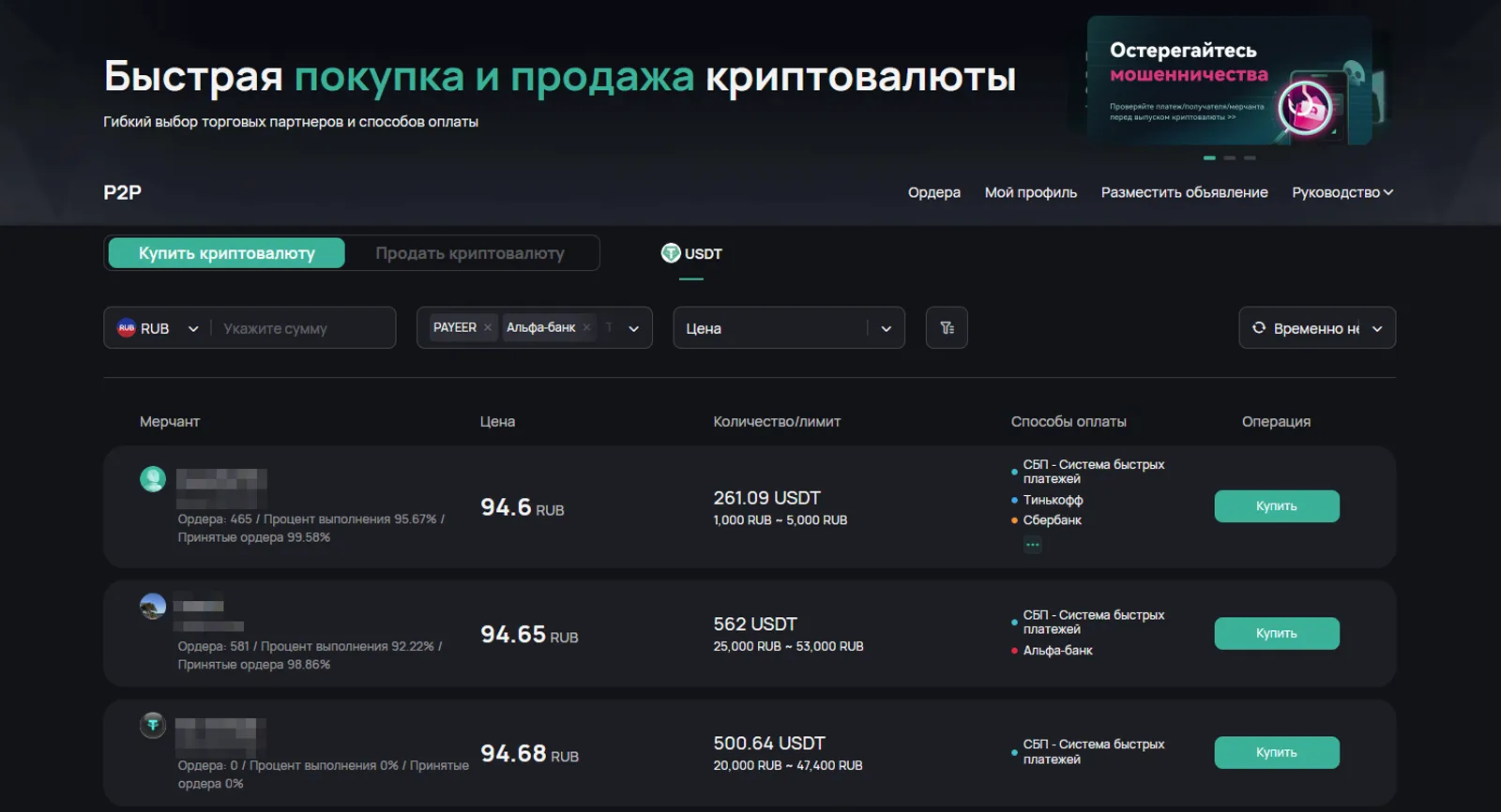The width and height of the screenshot is (1501, 812).
Task: Click the 562 USDT amount
Action: click(x=755, y=624)
